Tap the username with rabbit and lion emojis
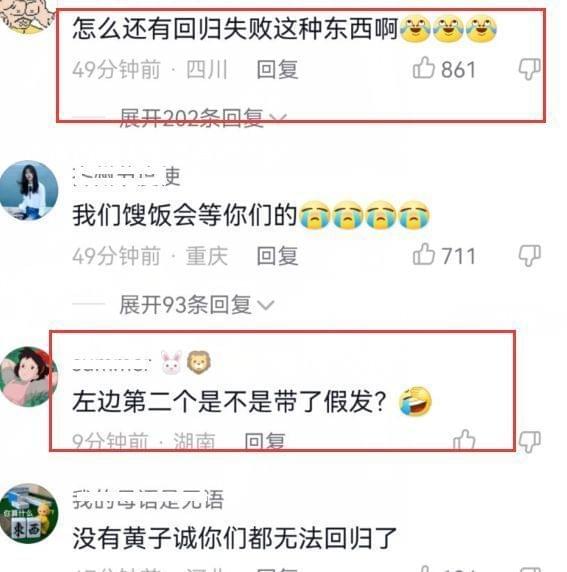Viewport: 567px width, 572px height. 142,363
